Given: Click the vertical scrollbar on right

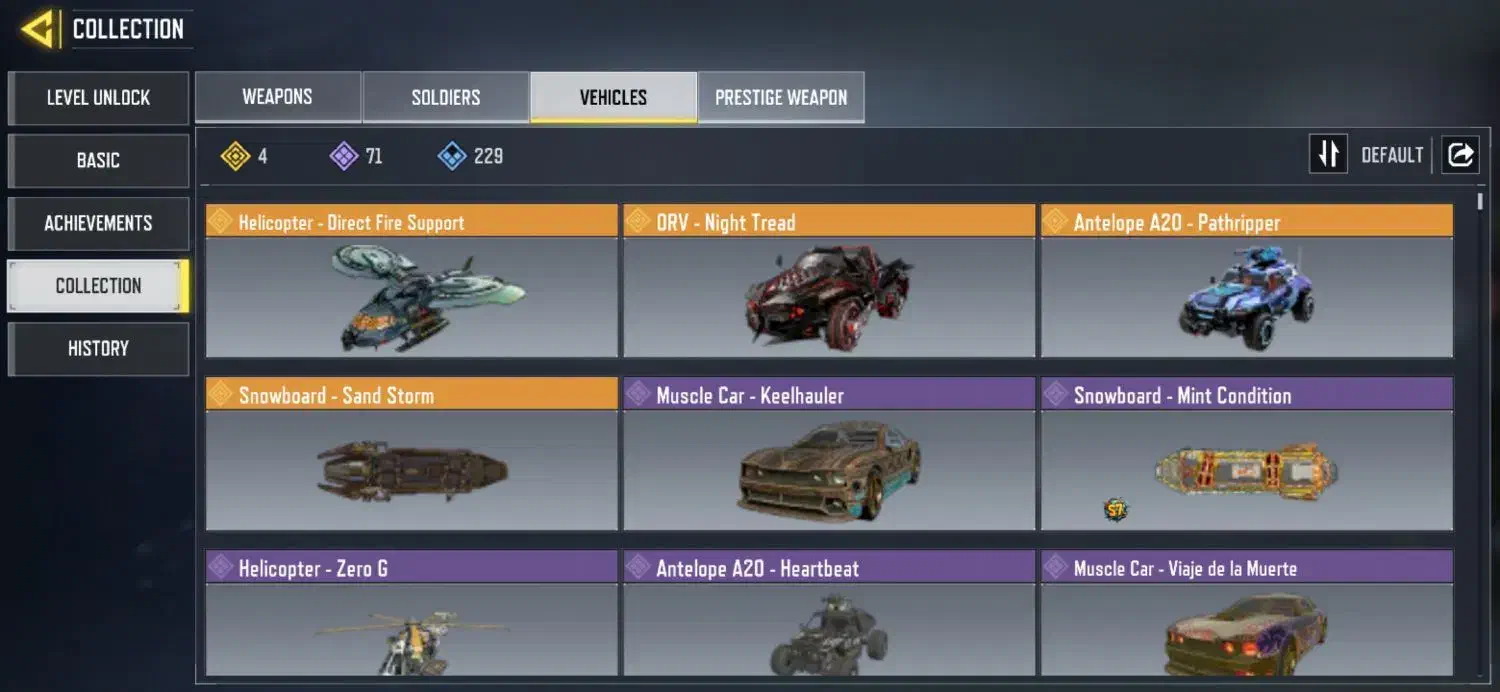Looking at the screenshot, I should [x=1481, y=202].
